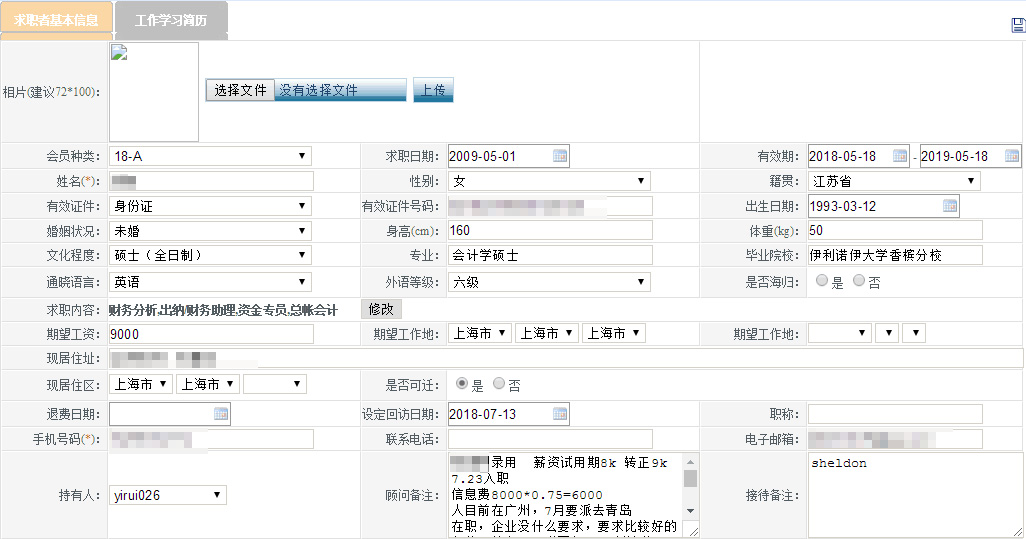This screenshot has height=539, width=1026.
Task: Open 有效证件 dropdown showing 身份证
Action: (x=210, y=206)
